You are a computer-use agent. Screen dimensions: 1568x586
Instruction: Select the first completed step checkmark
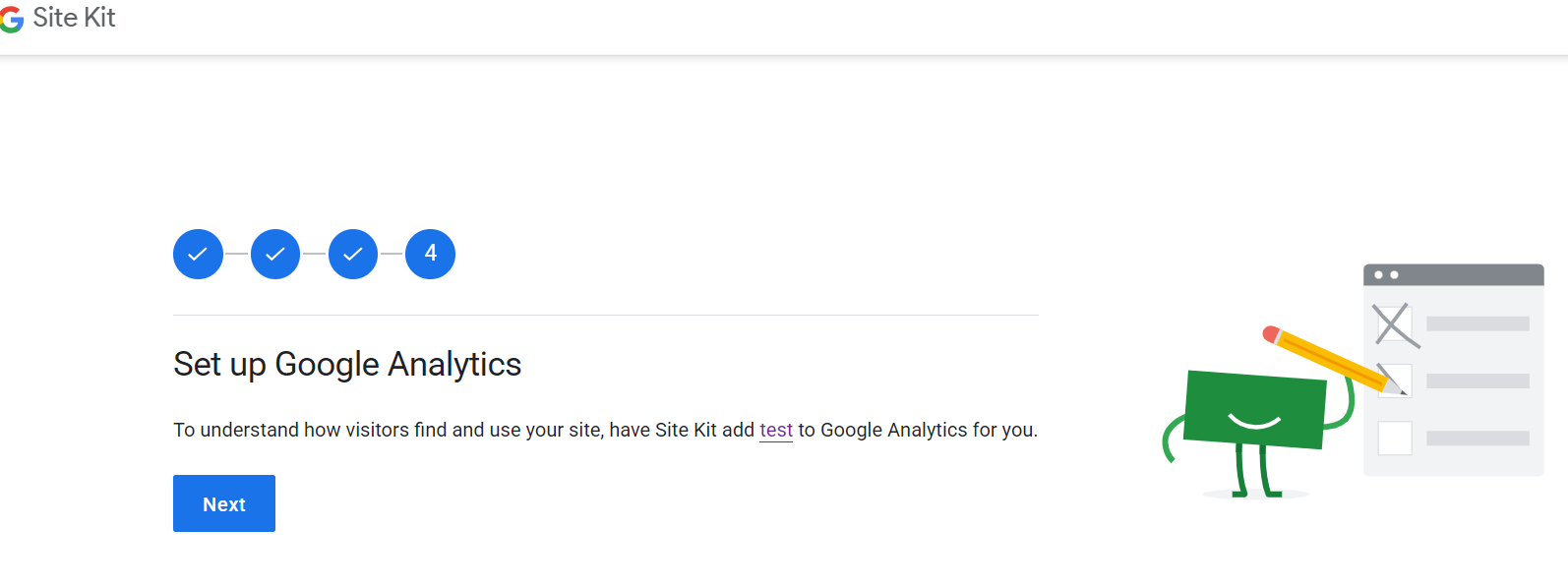[198, 254]
